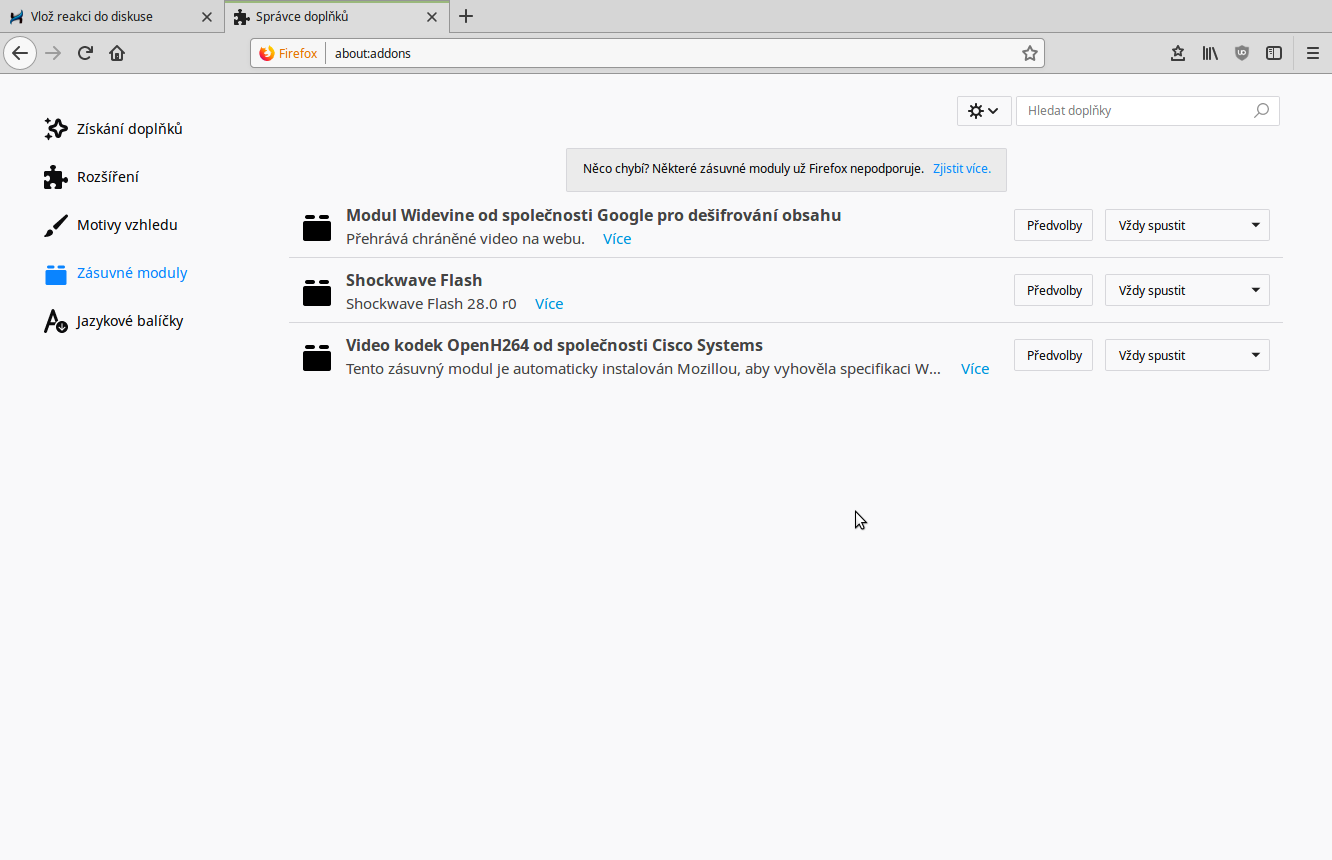Open Rozšíření section

pos(108,177)
